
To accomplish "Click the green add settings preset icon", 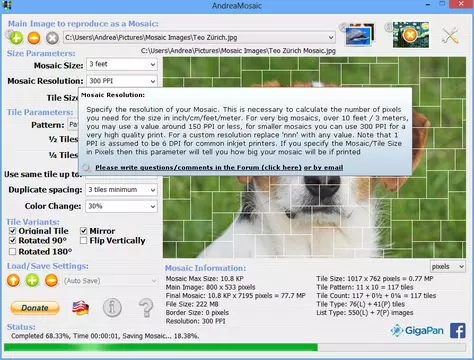I will point(32,281).
